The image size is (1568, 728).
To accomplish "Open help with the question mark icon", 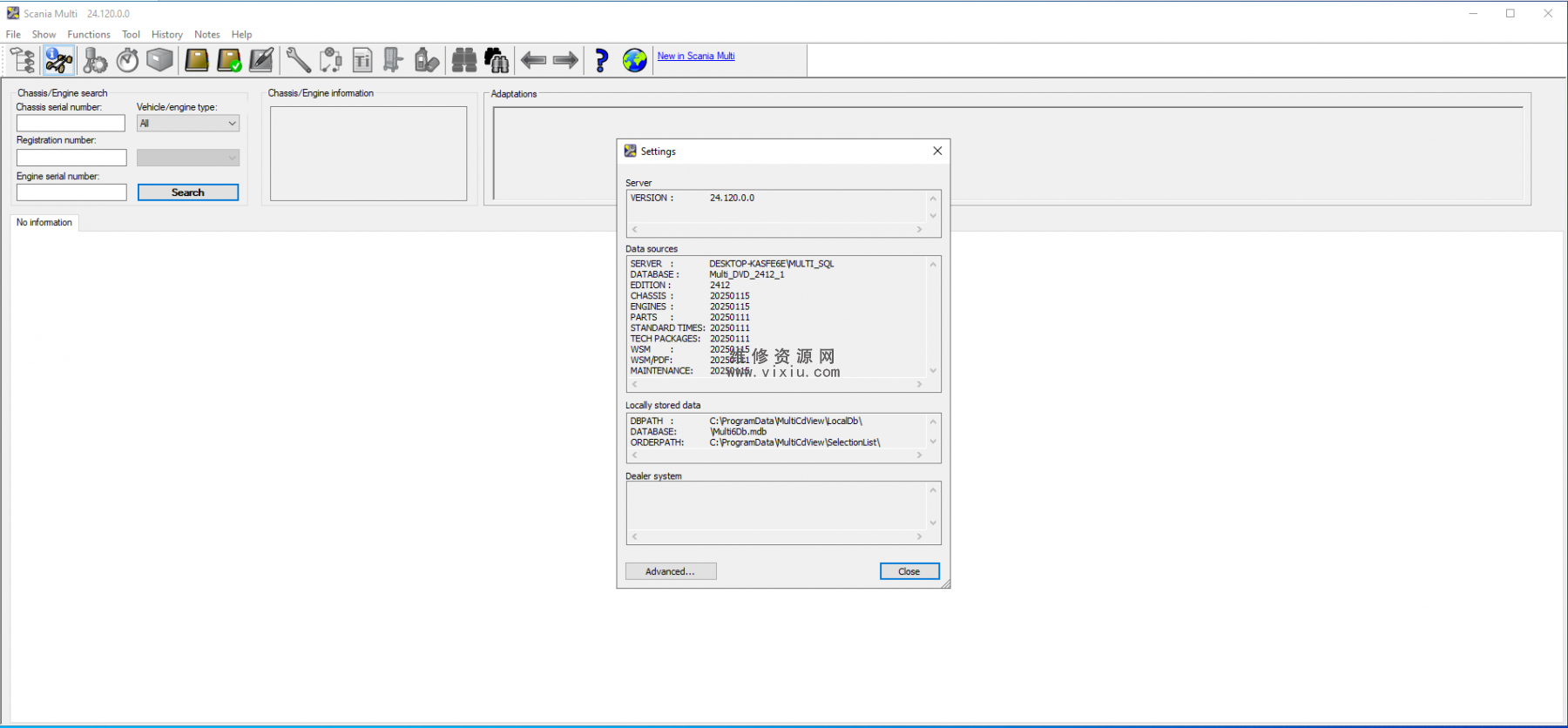I will [601, 60].
